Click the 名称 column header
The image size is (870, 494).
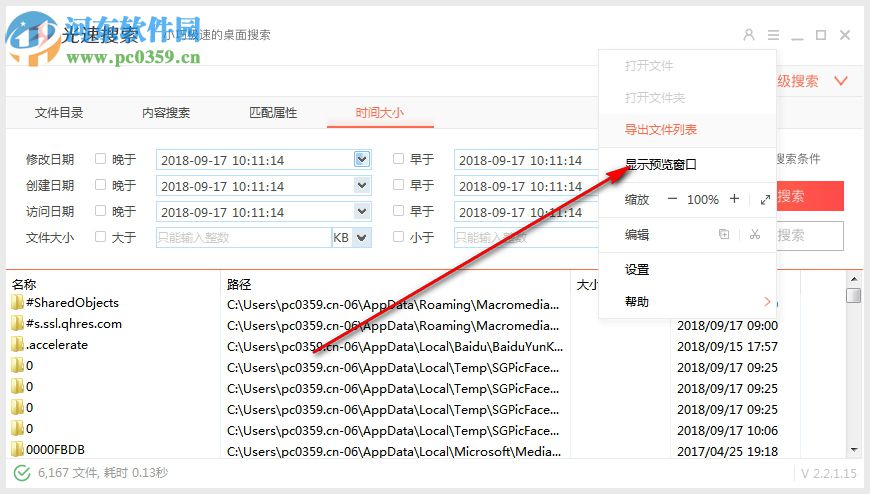tap(24, 285)
